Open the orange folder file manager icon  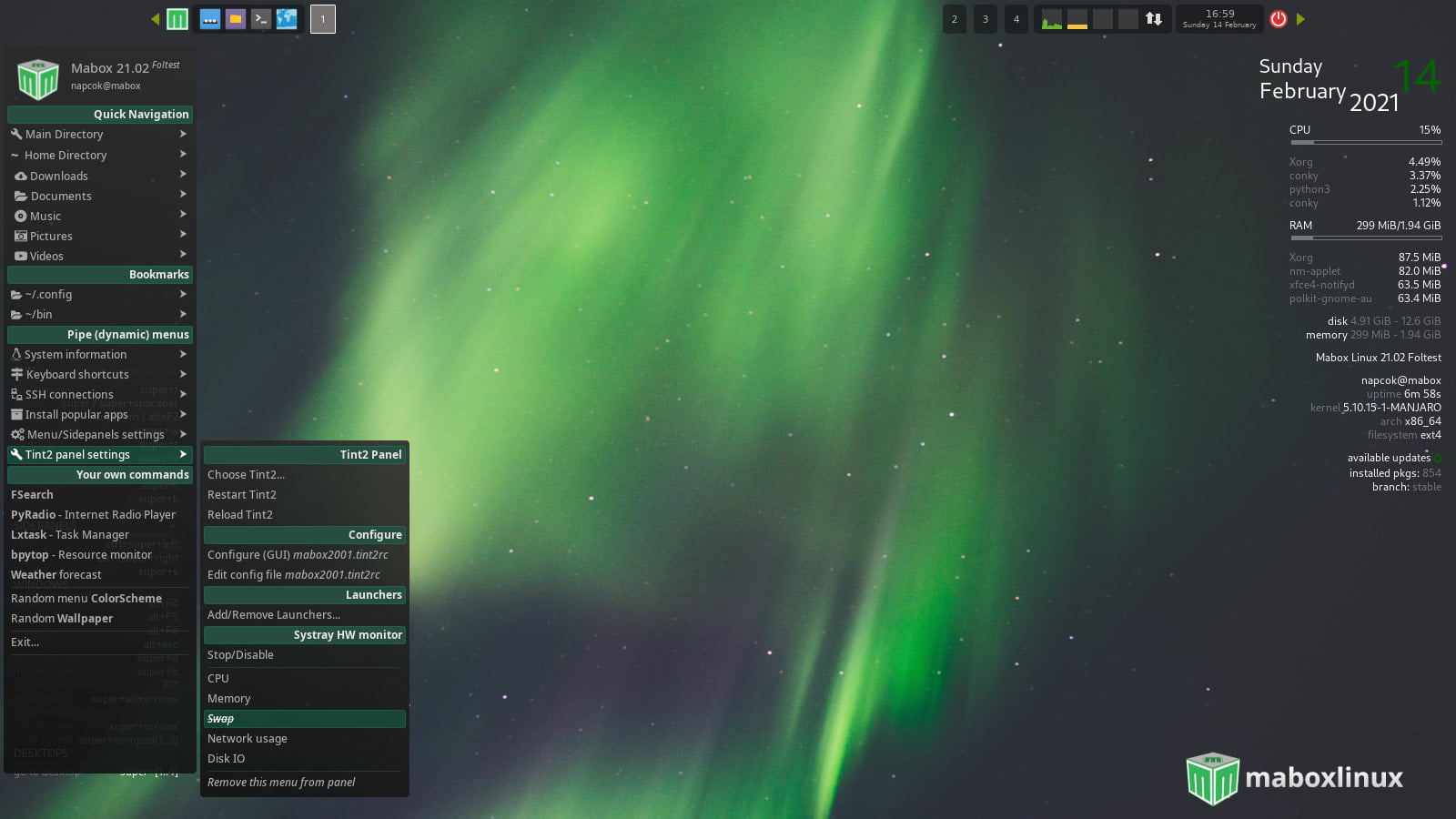click(x=236, y=18)
